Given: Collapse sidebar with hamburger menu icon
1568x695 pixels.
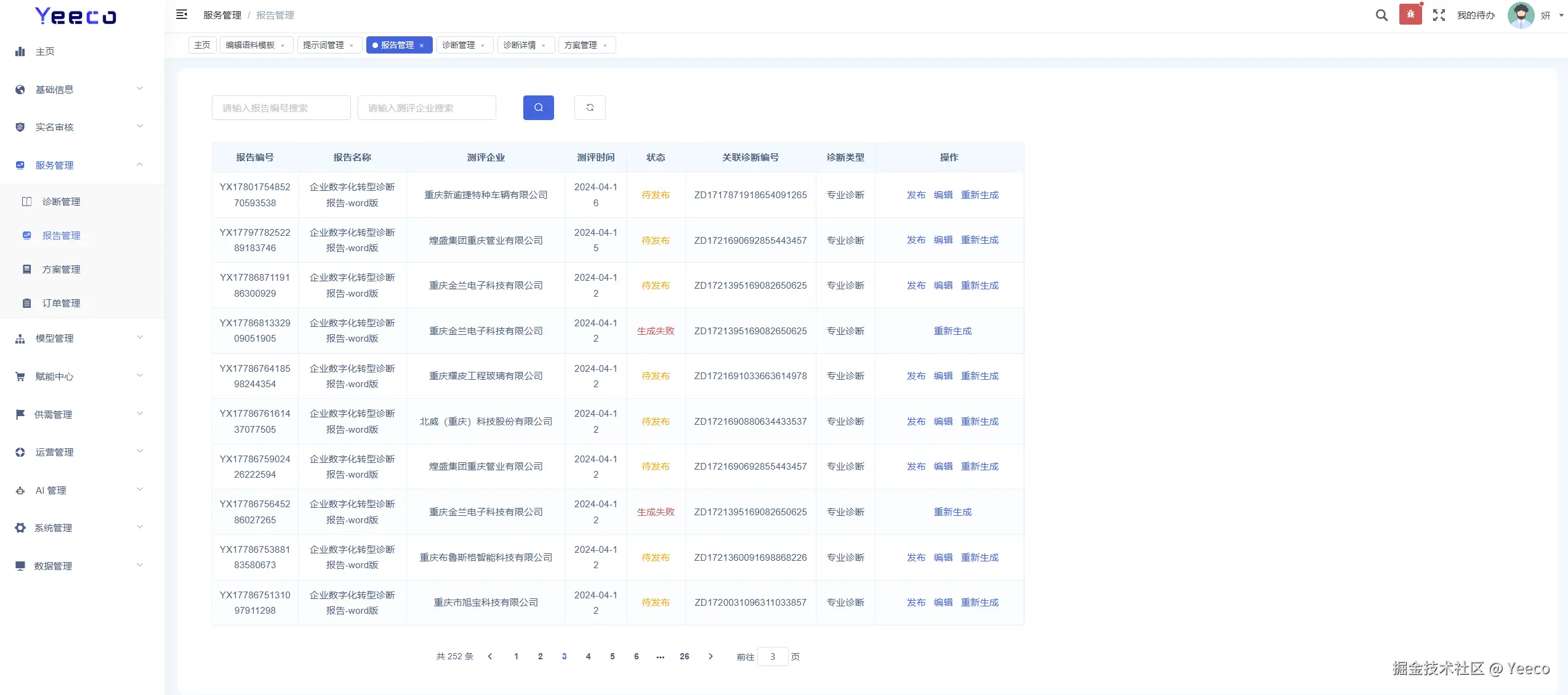Looking at the screenshot, I should (x=182, y=15).
